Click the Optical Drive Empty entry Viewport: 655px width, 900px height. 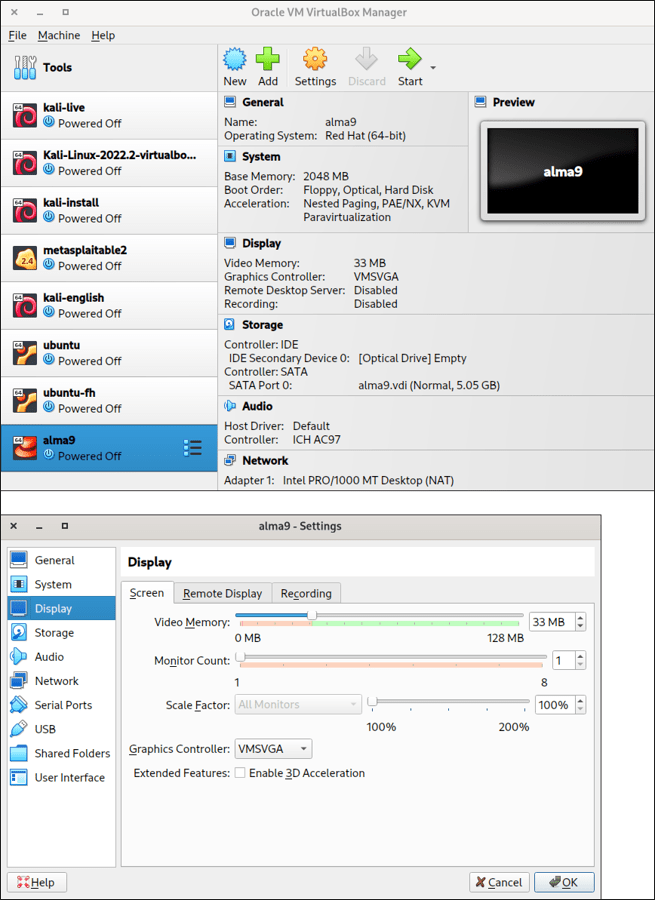tap(412, 358)
